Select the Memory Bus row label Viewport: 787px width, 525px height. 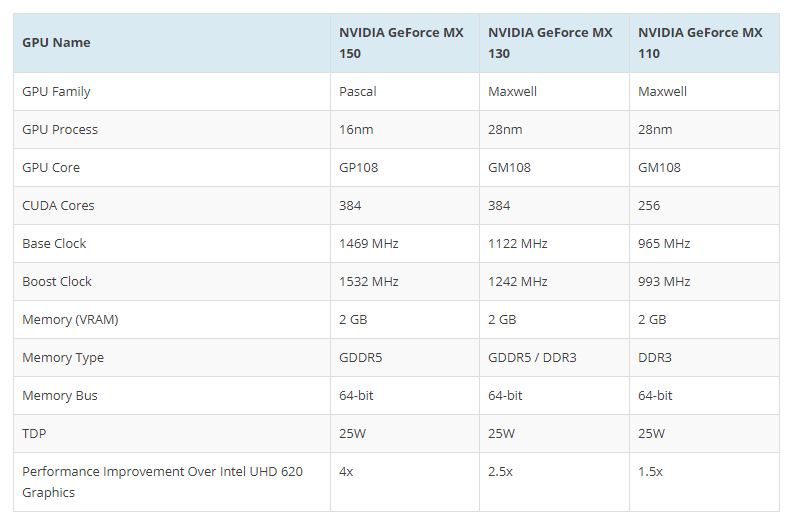tap(60, 395)
